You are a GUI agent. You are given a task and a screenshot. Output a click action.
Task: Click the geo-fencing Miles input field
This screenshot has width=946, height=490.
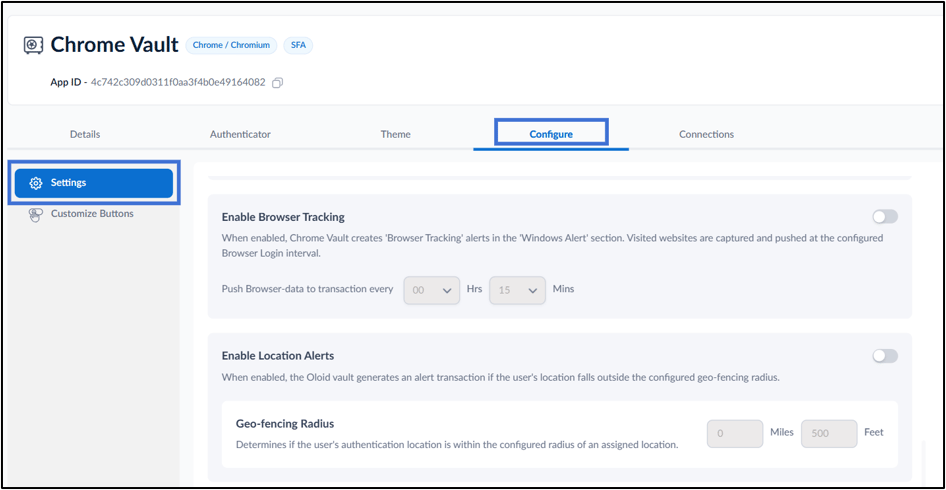click(x=735, y=433)
